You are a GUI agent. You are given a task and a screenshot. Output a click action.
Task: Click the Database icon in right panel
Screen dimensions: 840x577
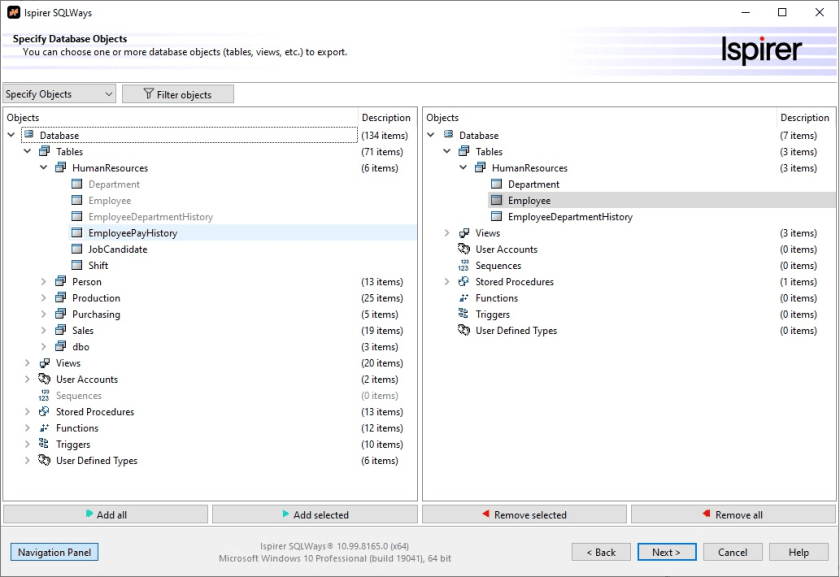(448, 135)
